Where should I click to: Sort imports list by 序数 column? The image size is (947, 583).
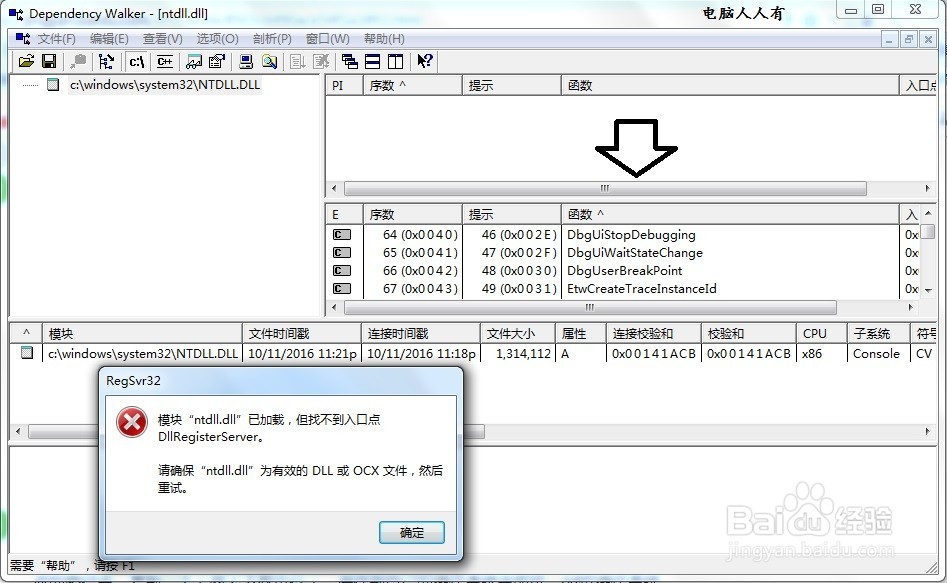coord(412,86)
